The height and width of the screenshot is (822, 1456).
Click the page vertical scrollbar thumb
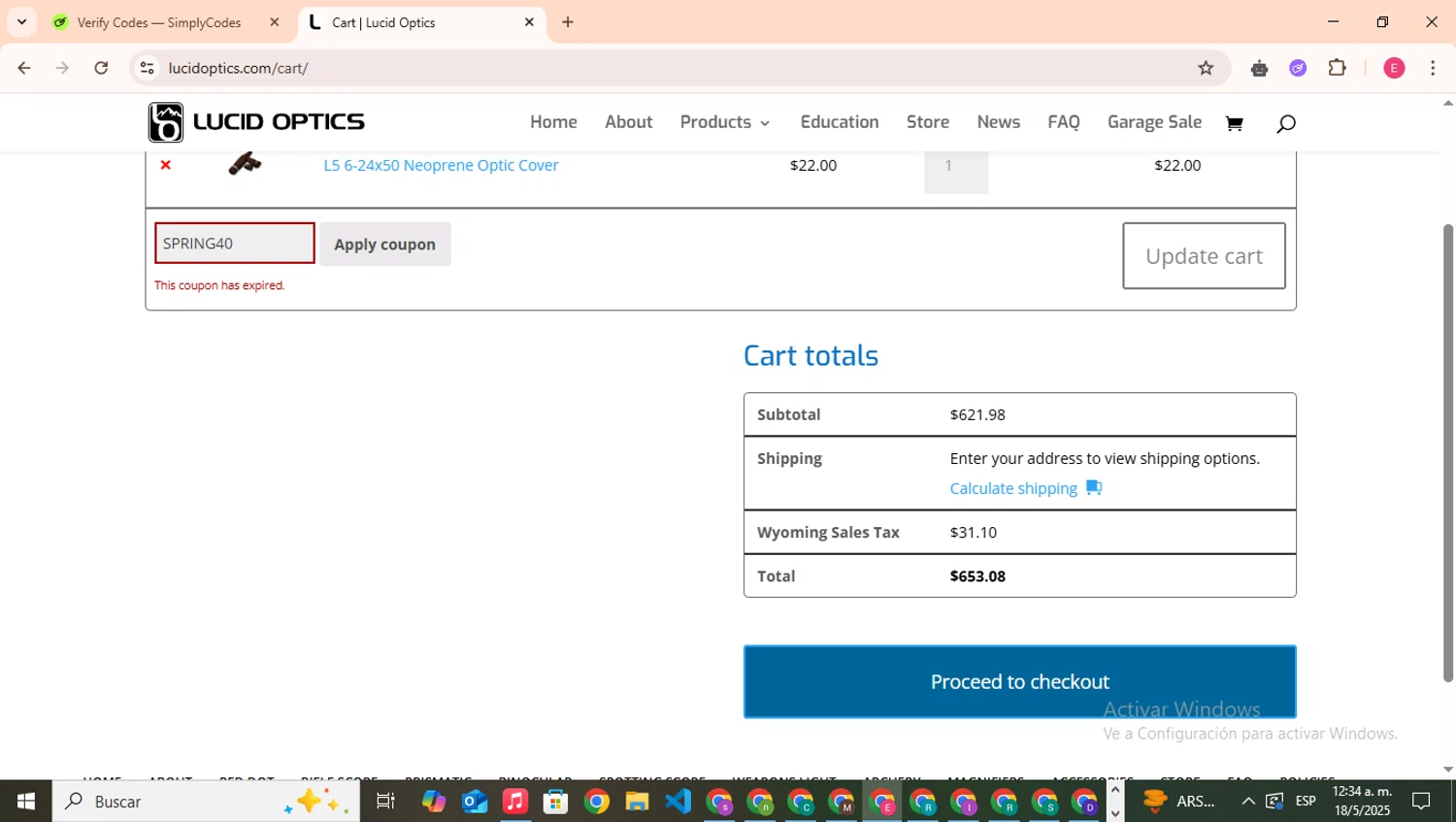[x=1448, y=452]
